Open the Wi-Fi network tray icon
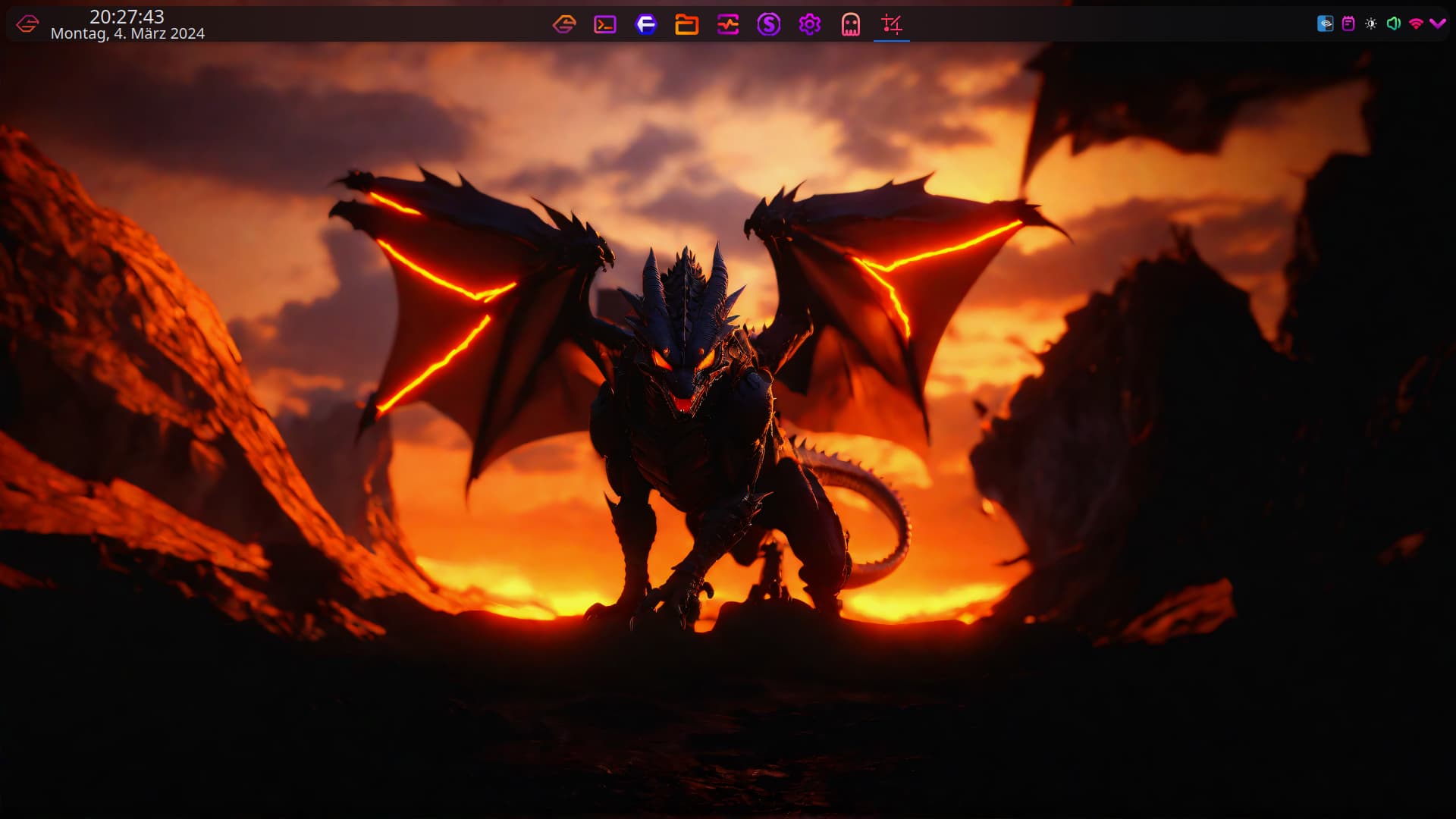1456x819 pixels. [1416, 24]
